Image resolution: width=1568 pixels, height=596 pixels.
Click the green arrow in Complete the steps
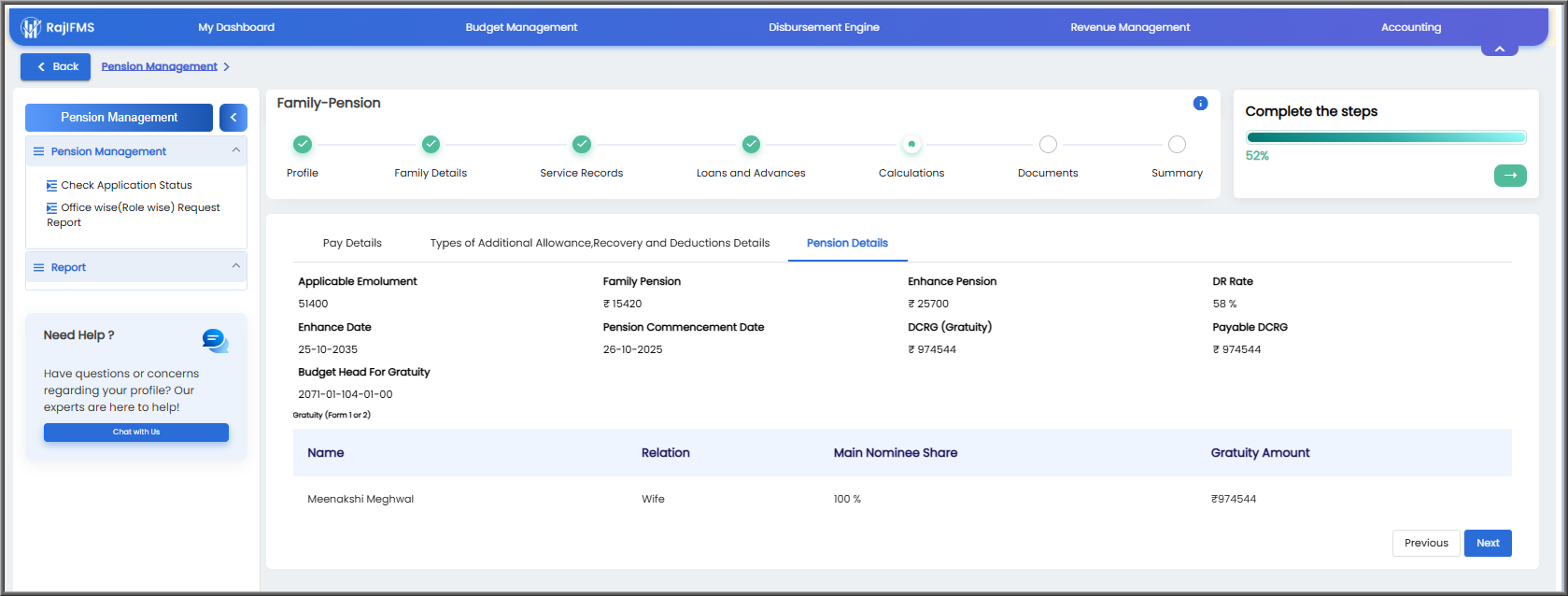pos(1510,176)
